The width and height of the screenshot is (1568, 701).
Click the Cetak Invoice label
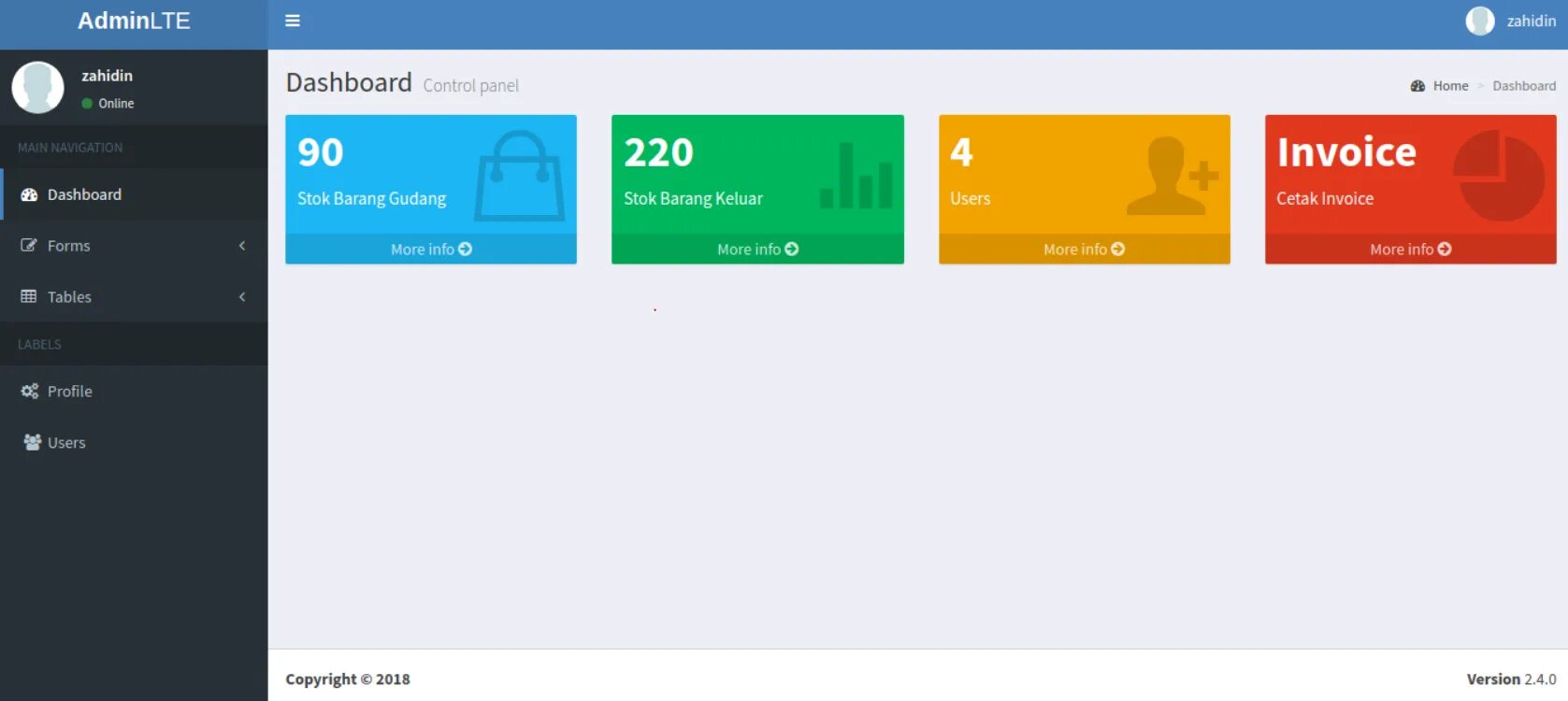pos(1325,198)
